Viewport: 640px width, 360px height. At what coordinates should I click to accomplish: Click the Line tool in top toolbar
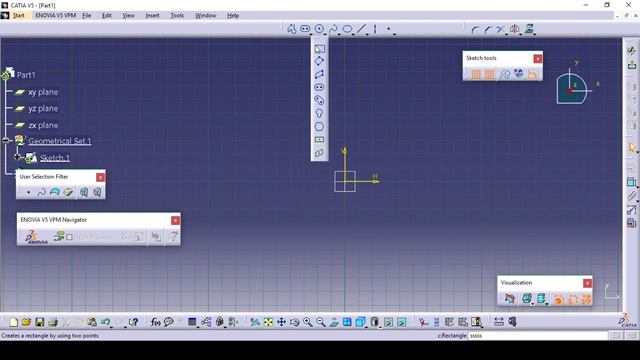[x=361, y=29]
